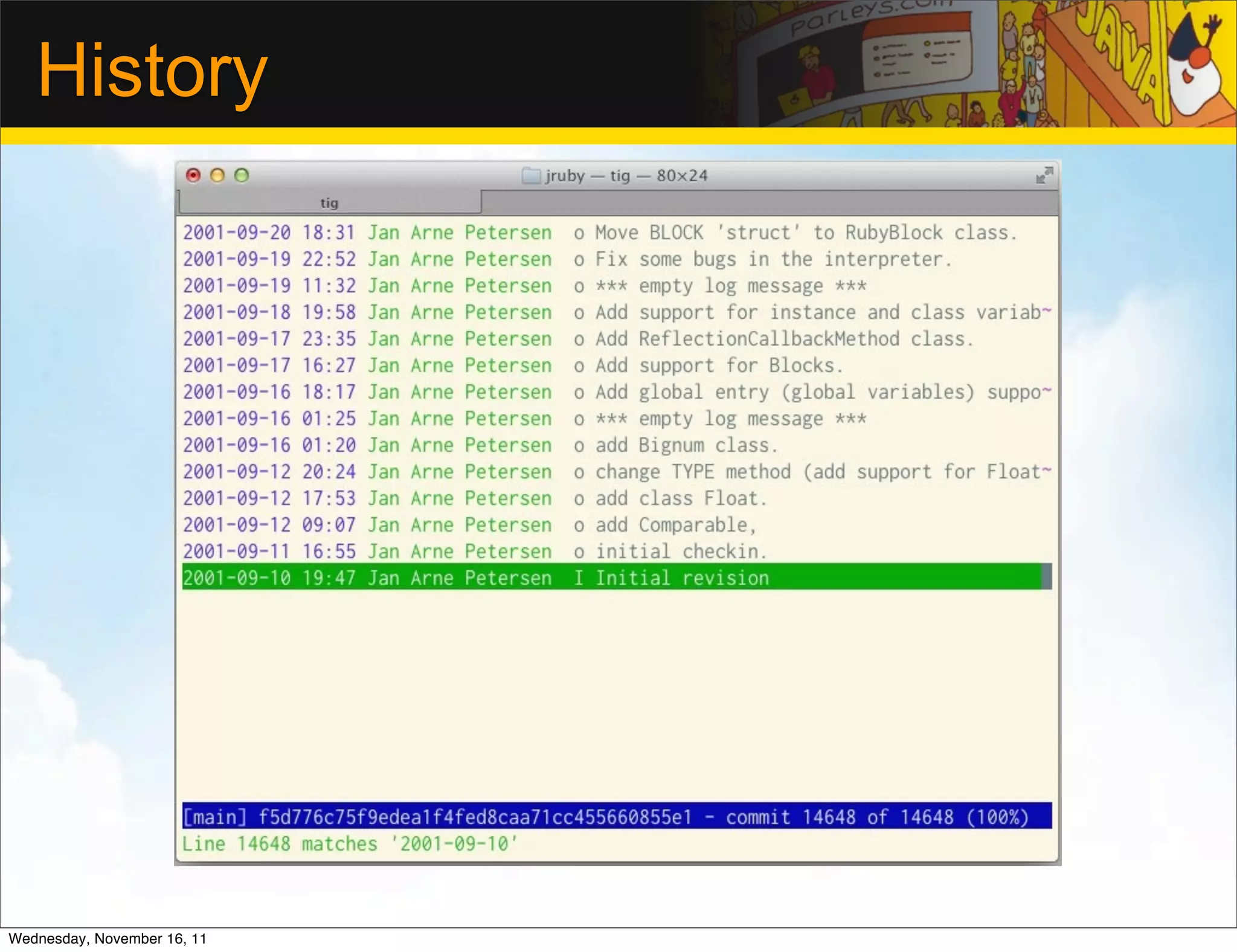
Task: Click the green zoom window button
Action: (242, 175)
